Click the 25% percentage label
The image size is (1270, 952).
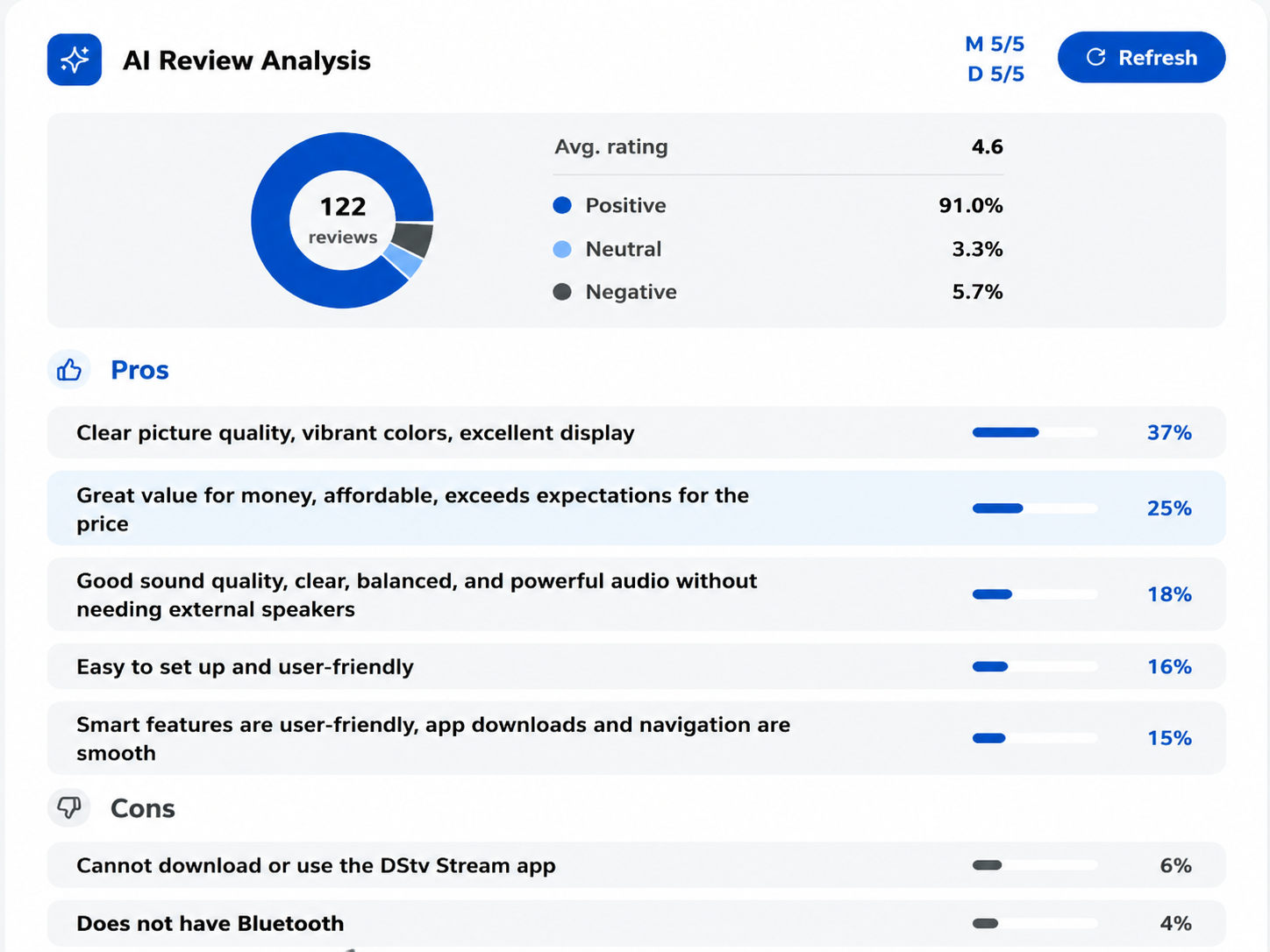[1169, 508]
